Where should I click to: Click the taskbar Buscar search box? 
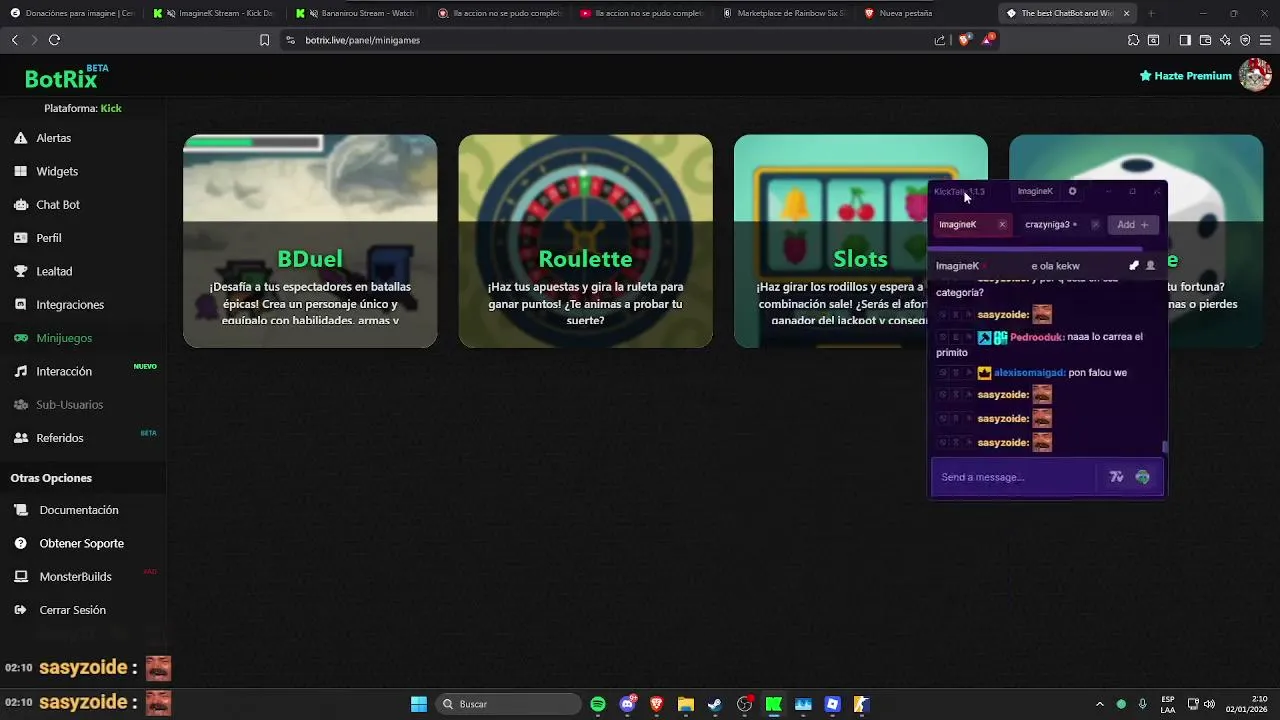coord(510,704)
